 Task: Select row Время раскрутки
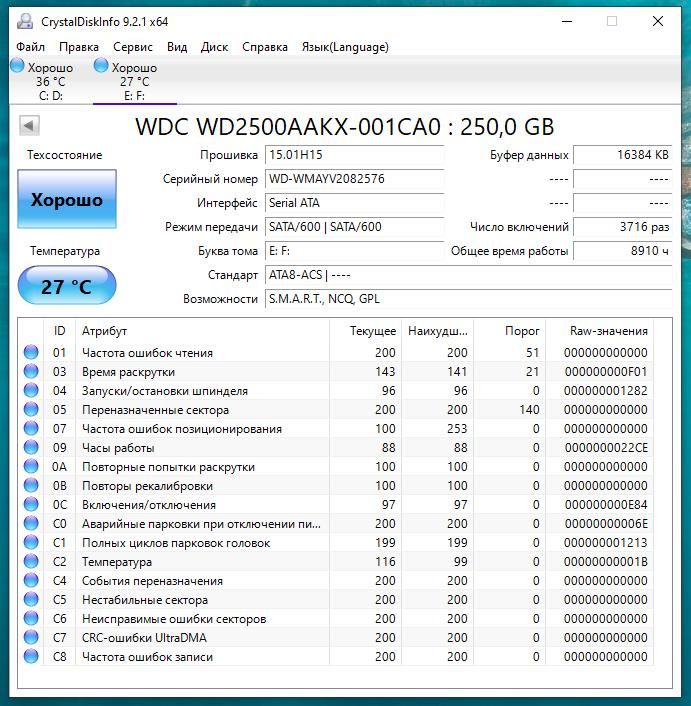point(335,371)
